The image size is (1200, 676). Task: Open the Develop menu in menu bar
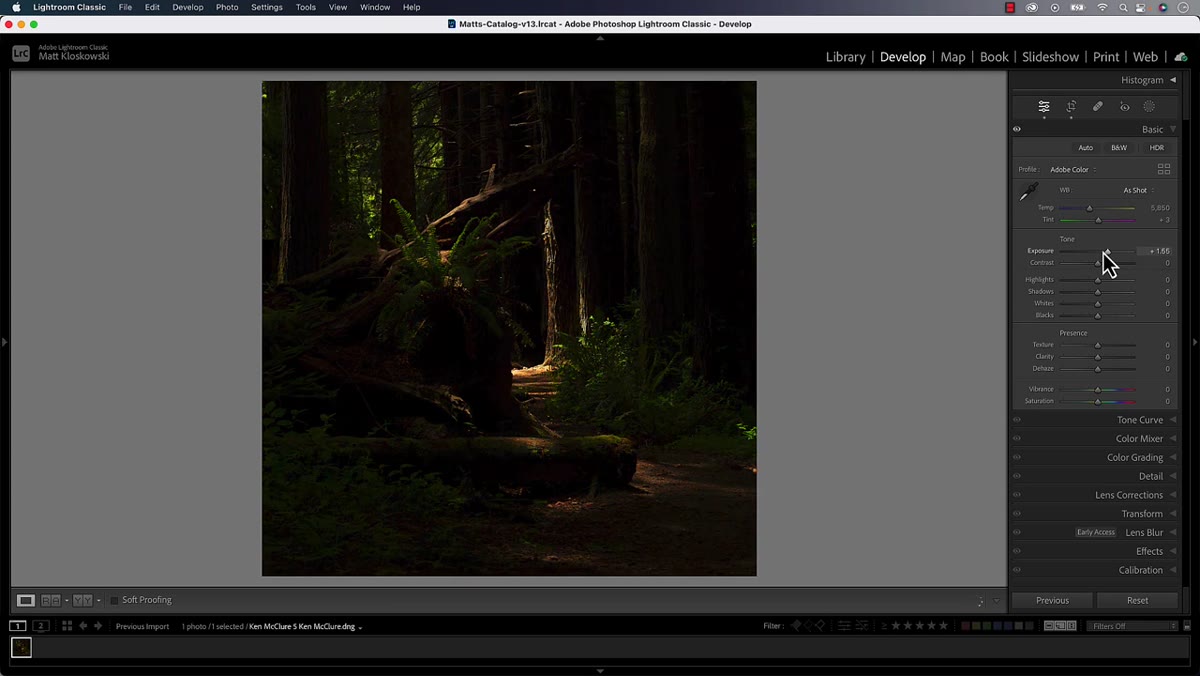pyautogui.click(x=187, y=7)
